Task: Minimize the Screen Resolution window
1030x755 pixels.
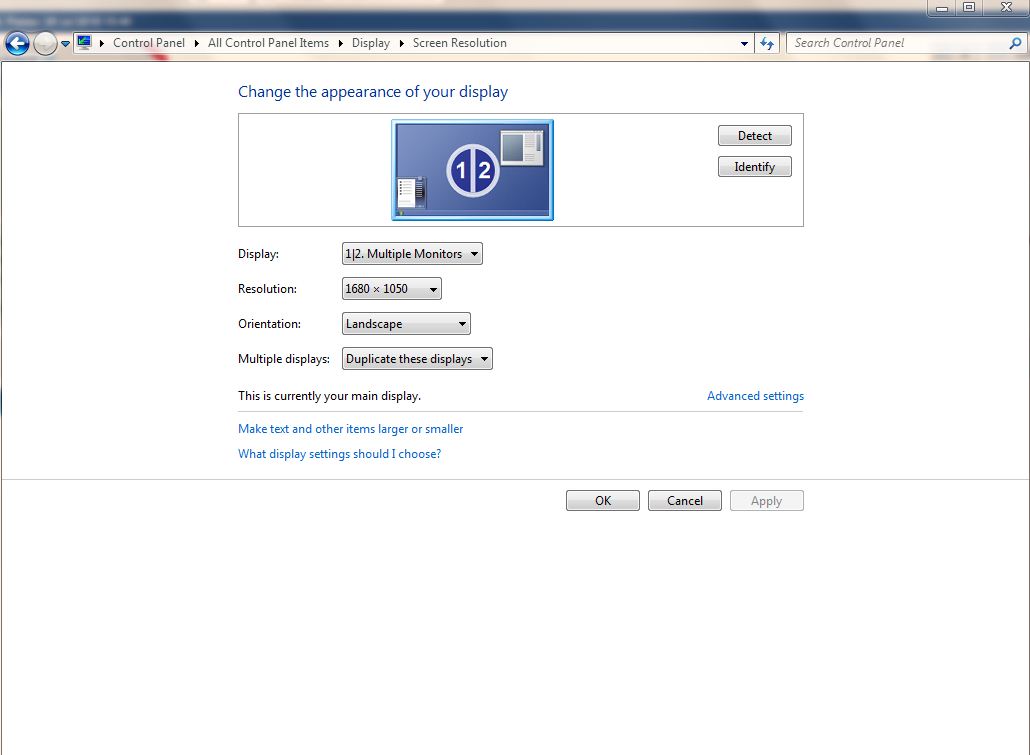Action: click(x=941, y=8)
